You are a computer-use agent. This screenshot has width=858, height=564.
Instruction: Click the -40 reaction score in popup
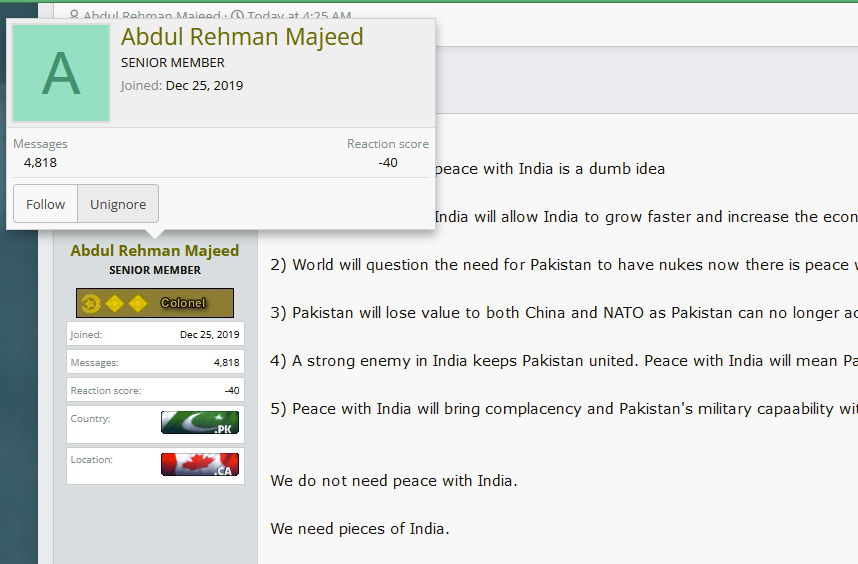click(x=388, y=162)
